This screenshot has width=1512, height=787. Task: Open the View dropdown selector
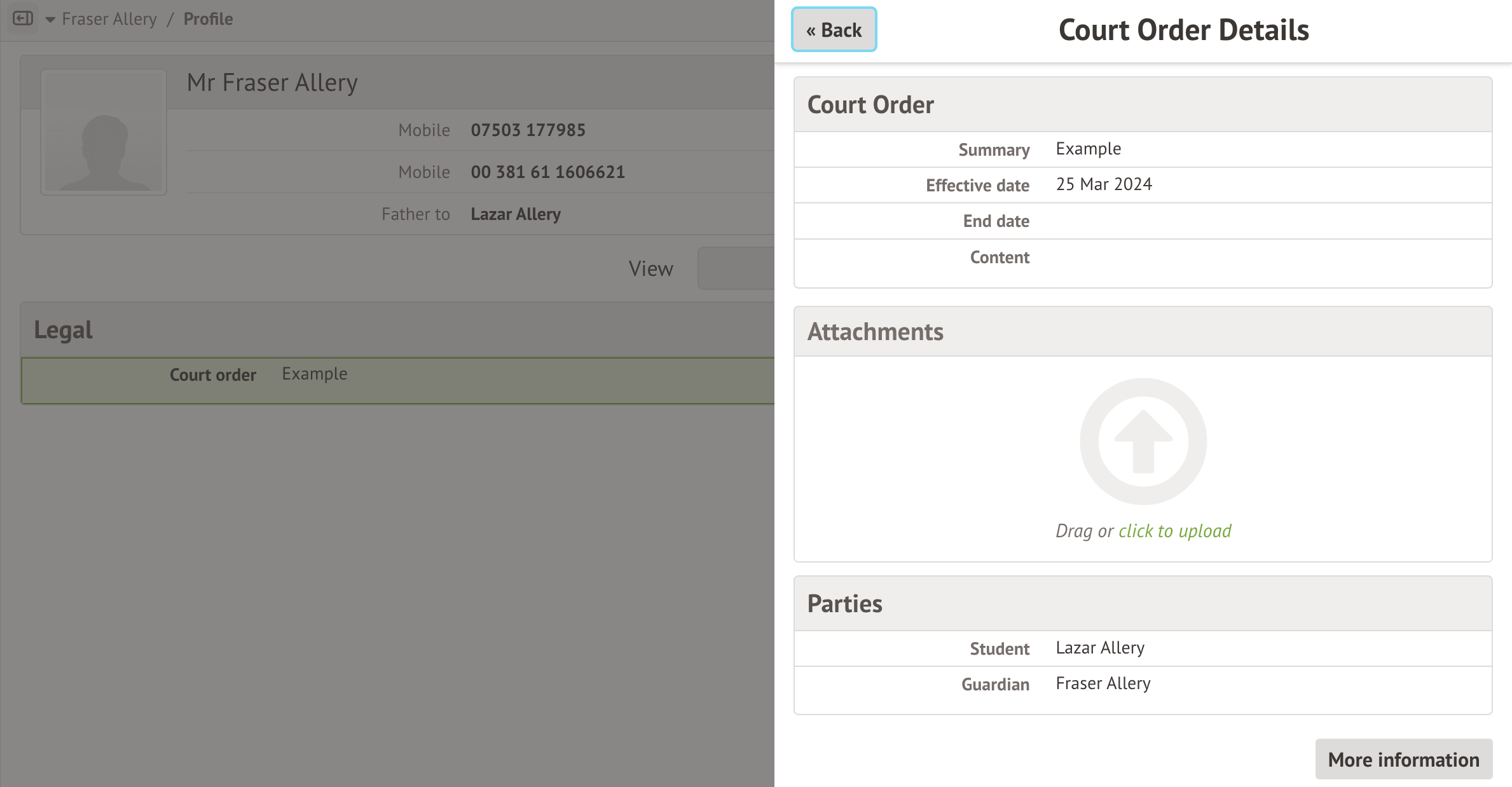coord(738,268)
